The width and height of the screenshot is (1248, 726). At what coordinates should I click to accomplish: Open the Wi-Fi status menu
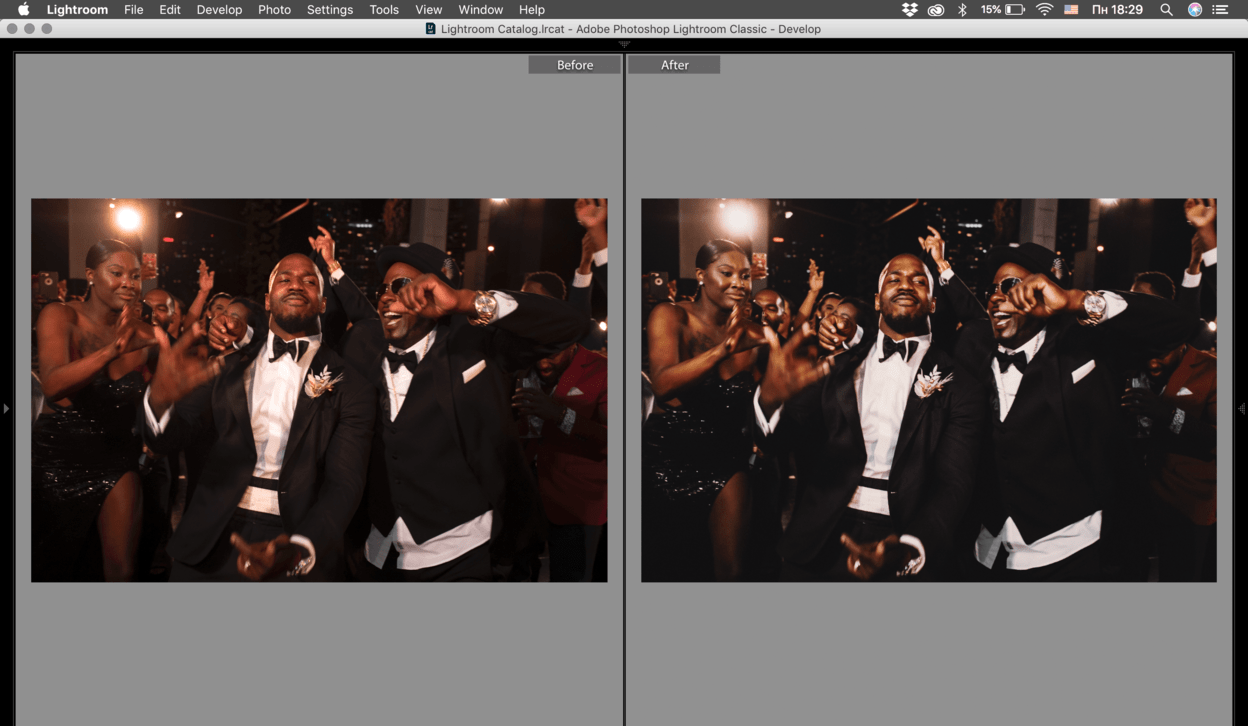pos(1045,9)
